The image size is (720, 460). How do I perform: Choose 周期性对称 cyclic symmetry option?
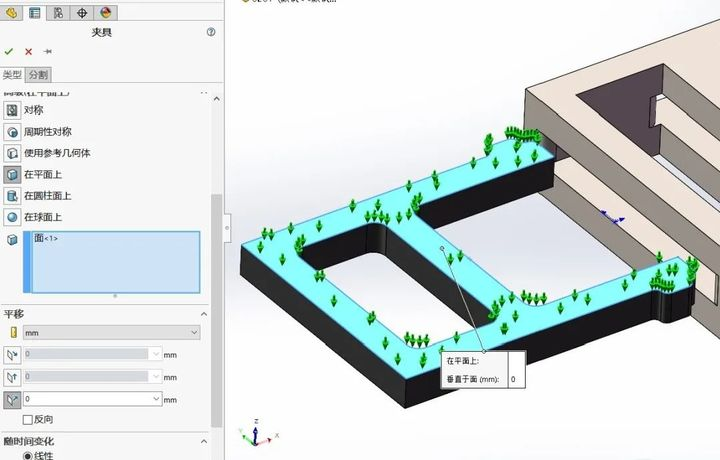click(x=13, y=132)
